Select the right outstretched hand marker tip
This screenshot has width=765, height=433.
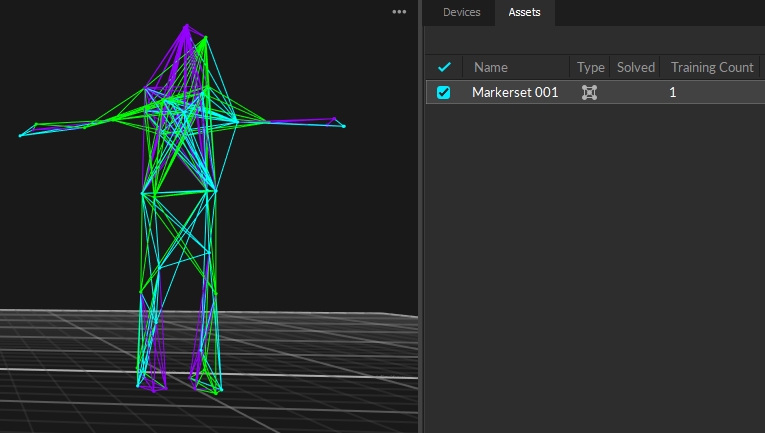click(x=344, y=126)
